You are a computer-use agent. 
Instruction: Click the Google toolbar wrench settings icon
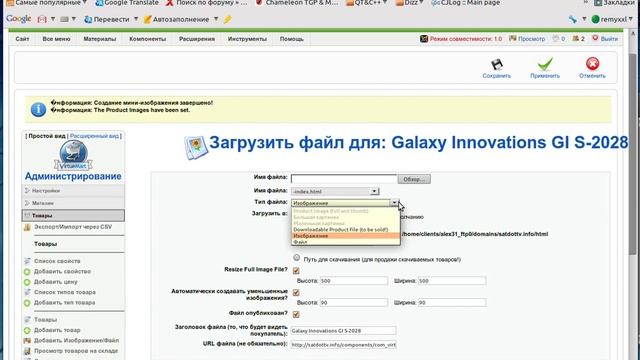pos(573,19)
